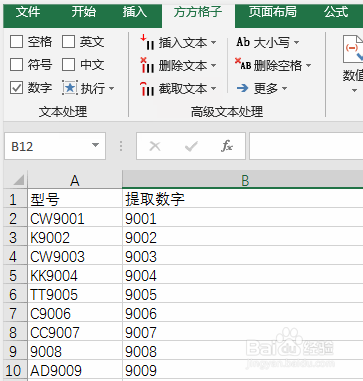
Task: Open the 截取文本 dropdown arrow
Action: tap(213, 89)
